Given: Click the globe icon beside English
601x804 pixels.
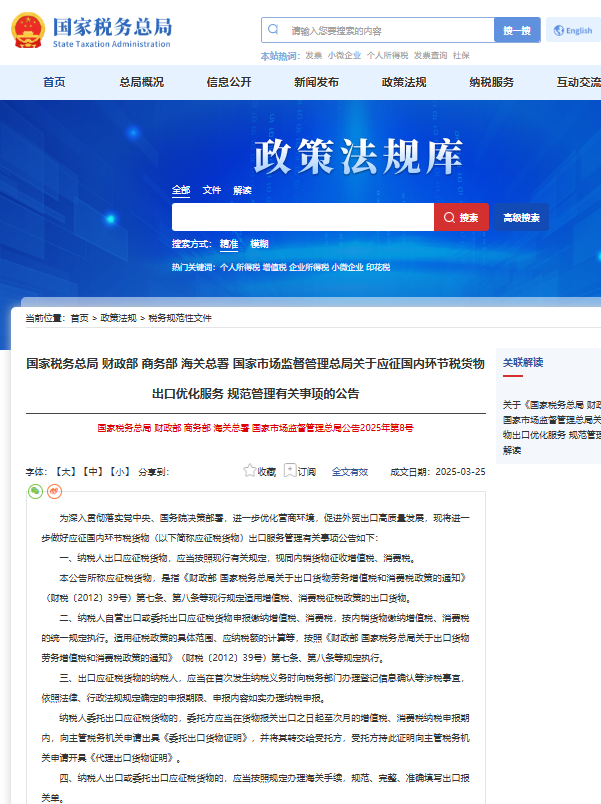Looking at the screenshot, I should click(x=558, y=30).
